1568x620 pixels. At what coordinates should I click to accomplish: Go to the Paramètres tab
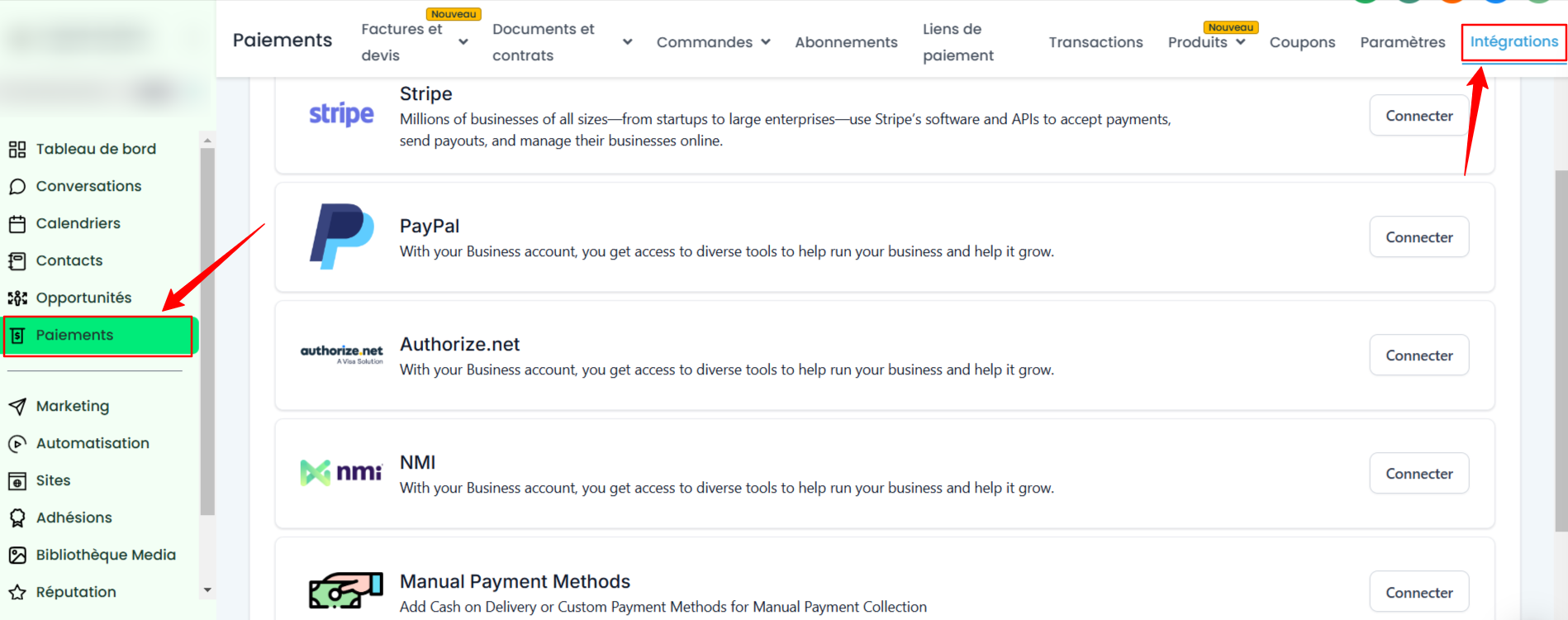pyautogui.click(x=1402, y=42)
